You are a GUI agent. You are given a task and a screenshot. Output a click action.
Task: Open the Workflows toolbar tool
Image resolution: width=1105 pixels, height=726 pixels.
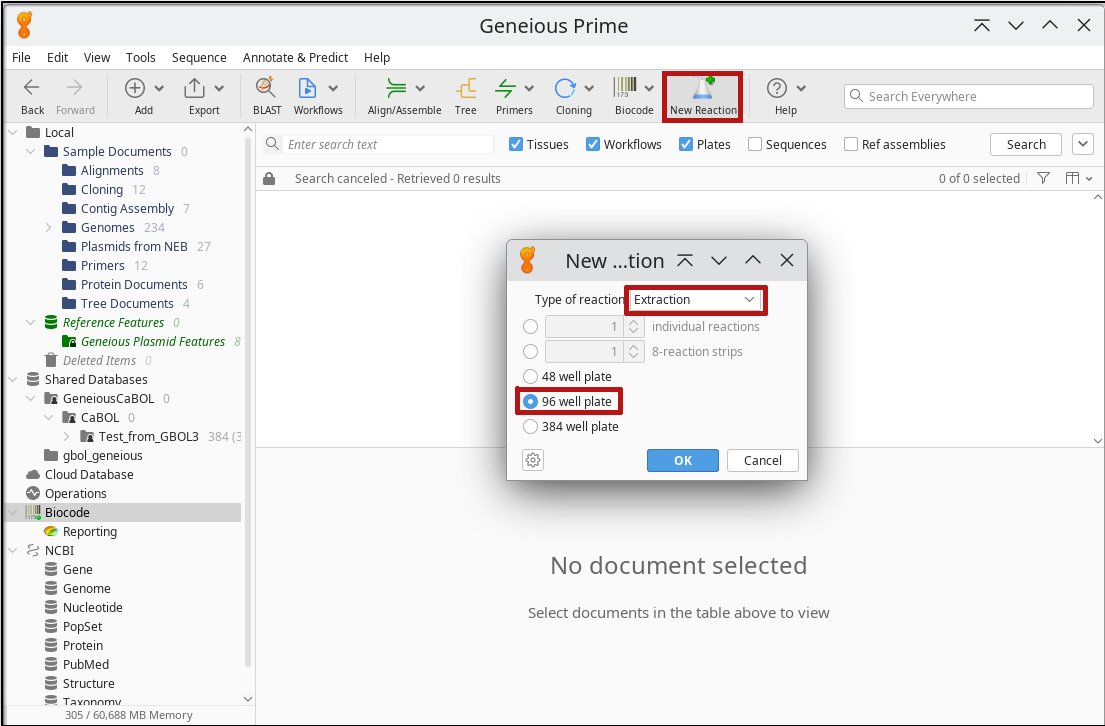click(x=308, y=89)
